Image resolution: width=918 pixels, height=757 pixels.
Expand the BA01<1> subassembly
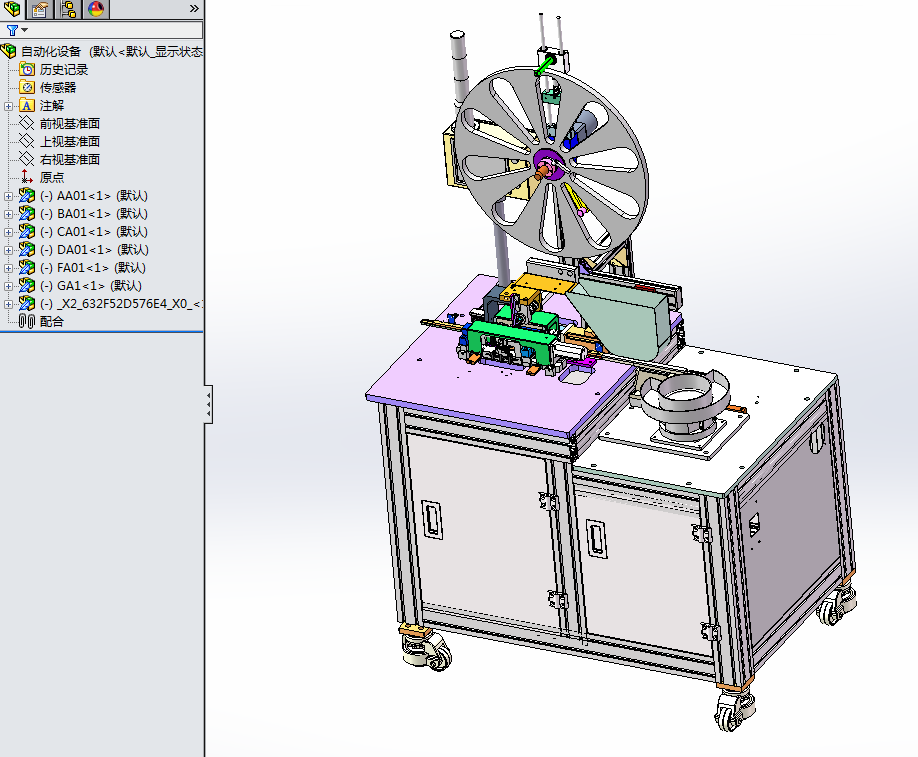8,214
